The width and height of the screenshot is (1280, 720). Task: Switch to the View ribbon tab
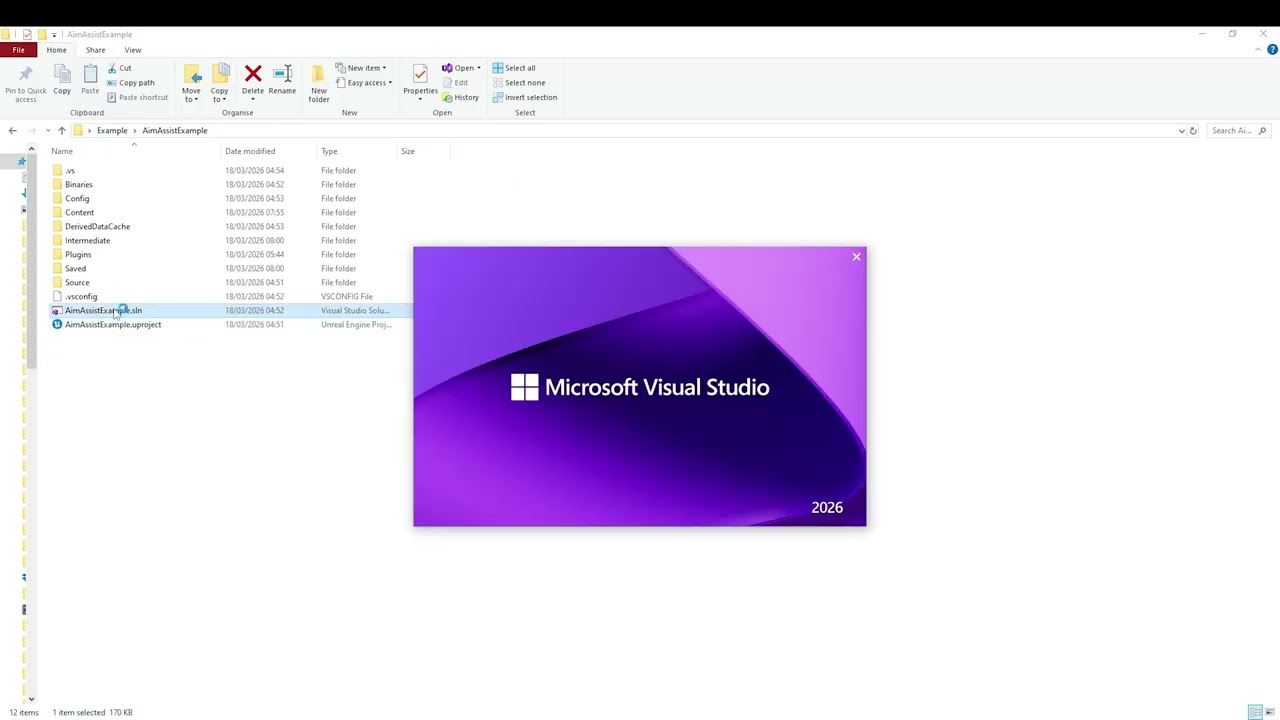tap(133, 50)
